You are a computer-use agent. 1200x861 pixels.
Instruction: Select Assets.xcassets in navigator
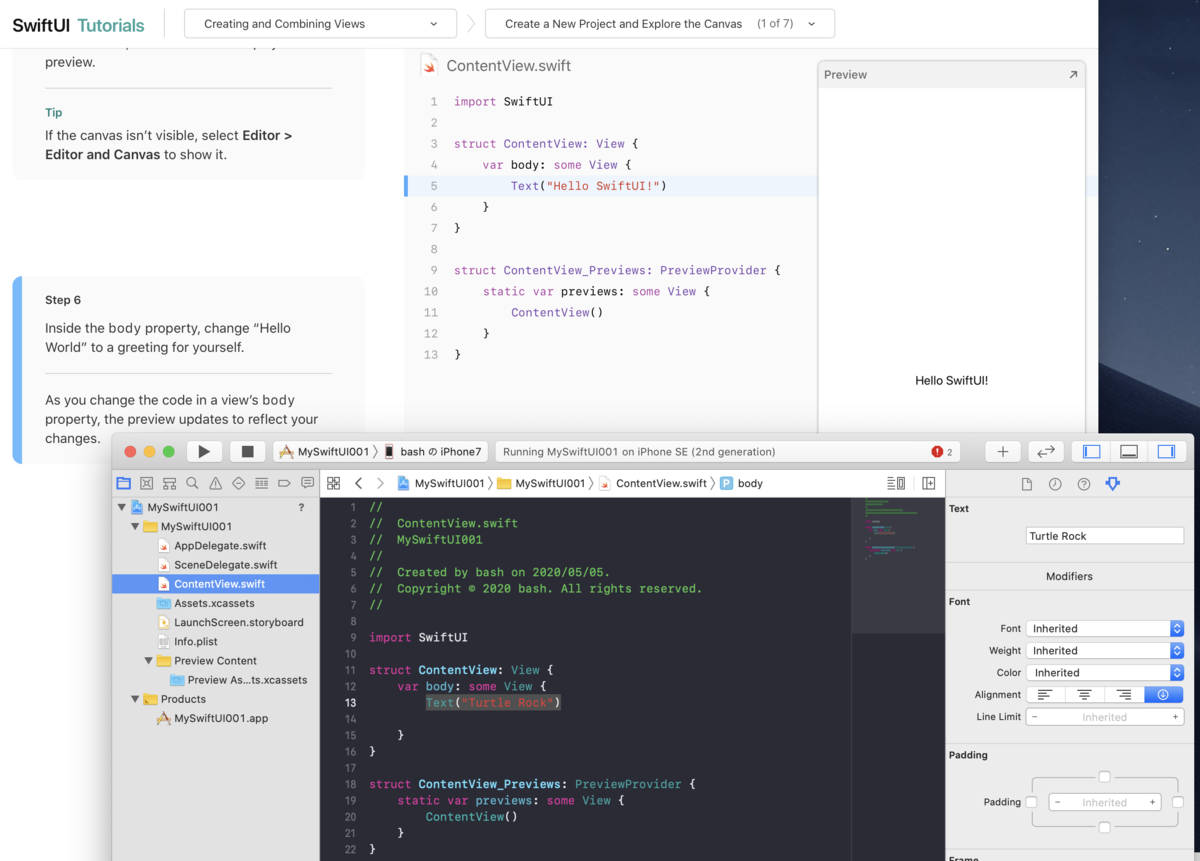click(x=214, y=603)
